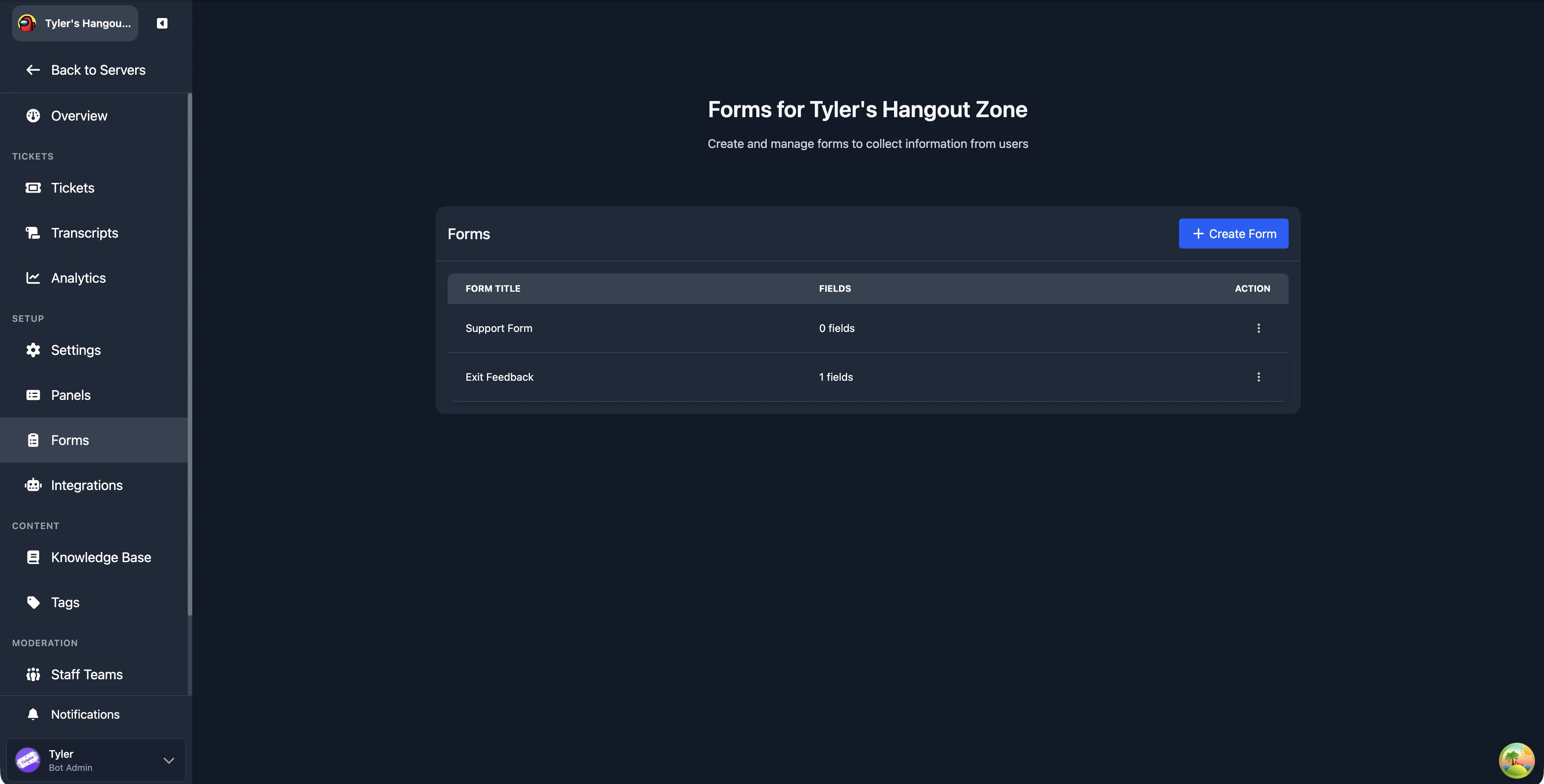Screen dimensions: 1544x784
Task: Click the Panels icon in the sidebar
Action: coord(33,395)
